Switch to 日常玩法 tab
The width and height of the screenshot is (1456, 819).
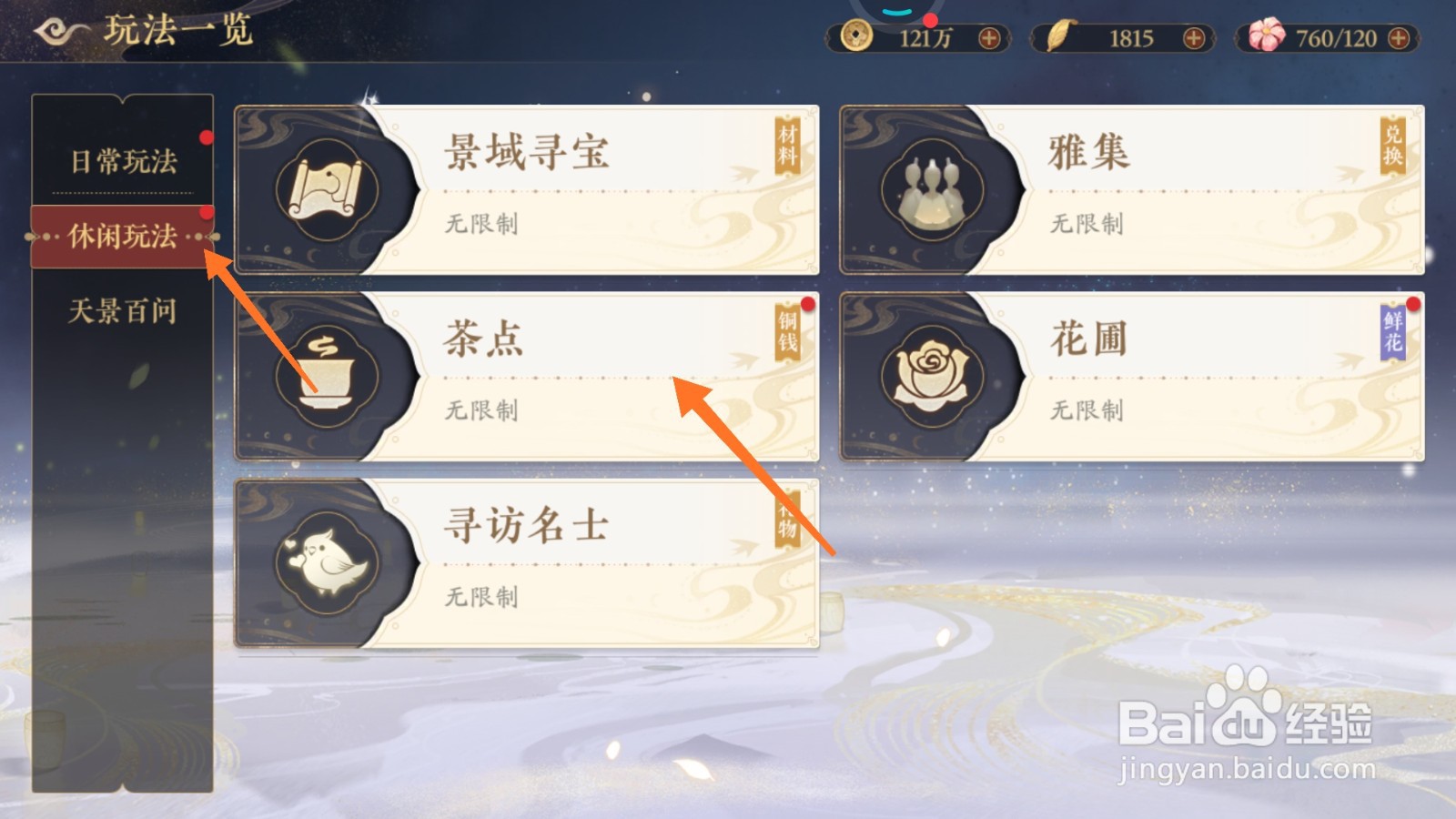pyautogui.click(x=123, y=161)
